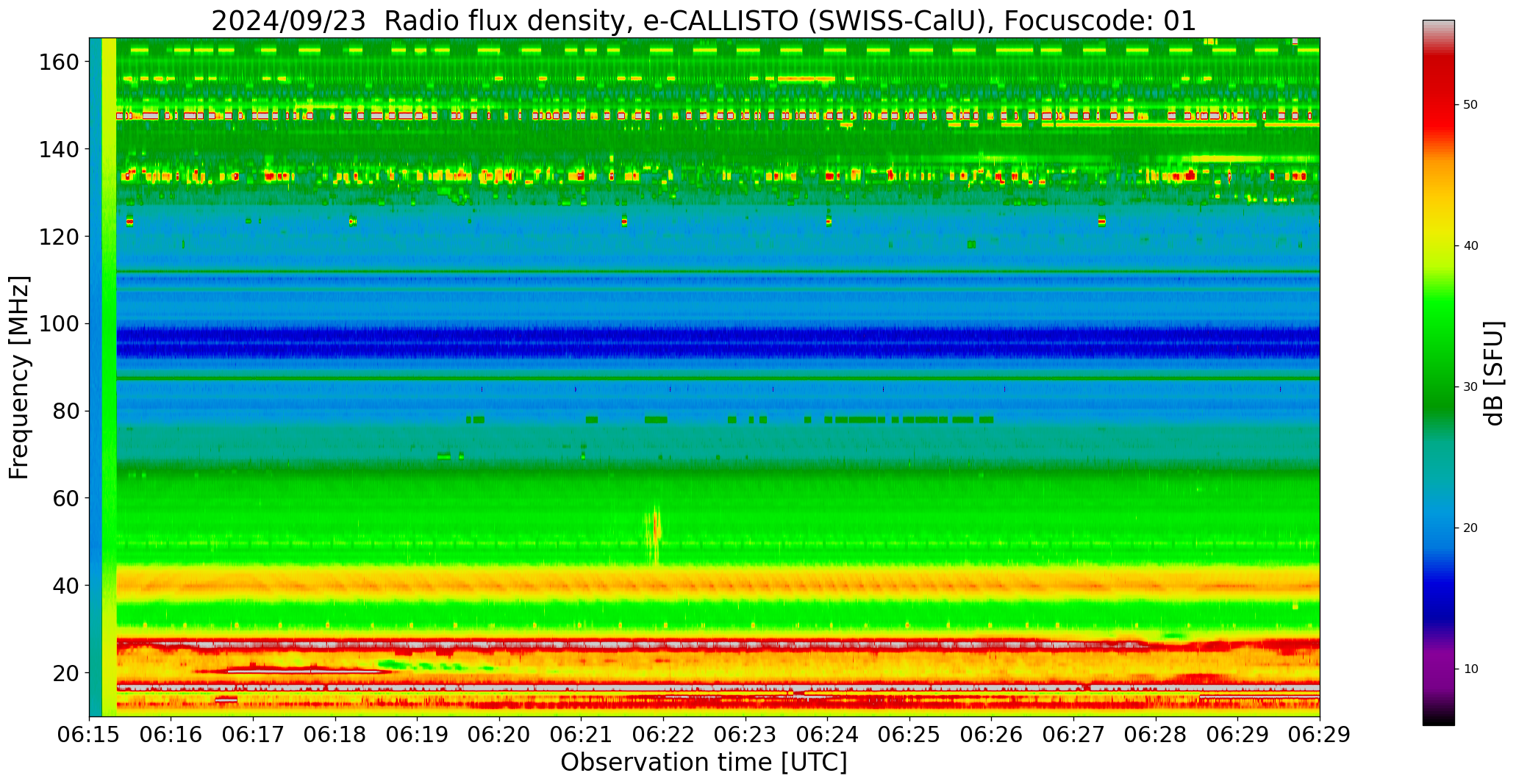Click the 06:23 time tick label
This screenshot has height=784, width=1516.
[746, 734]
